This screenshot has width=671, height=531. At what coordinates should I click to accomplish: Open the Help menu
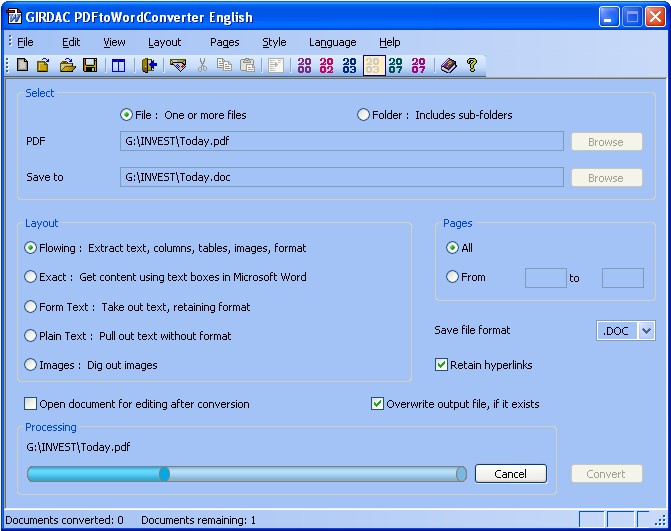pyautogui.click(x=389, y=42)
